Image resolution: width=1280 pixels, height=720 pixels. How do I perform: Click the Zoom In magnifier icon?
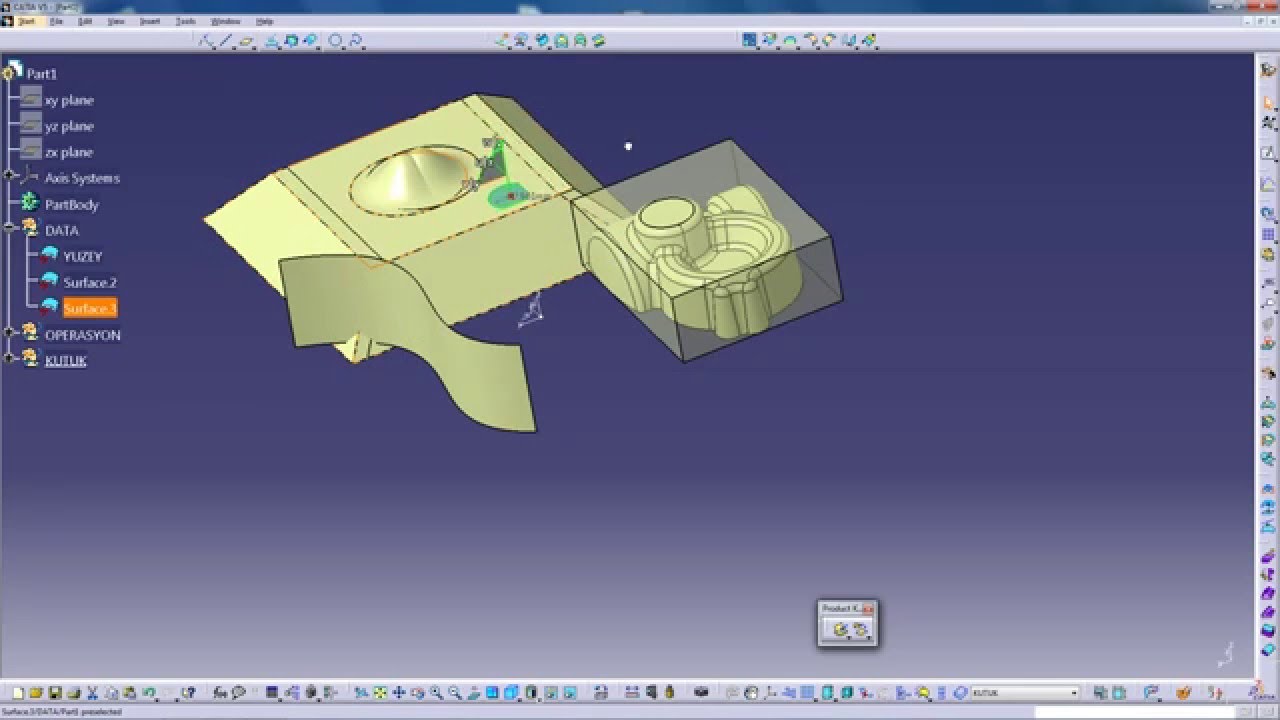coord(436,692)
